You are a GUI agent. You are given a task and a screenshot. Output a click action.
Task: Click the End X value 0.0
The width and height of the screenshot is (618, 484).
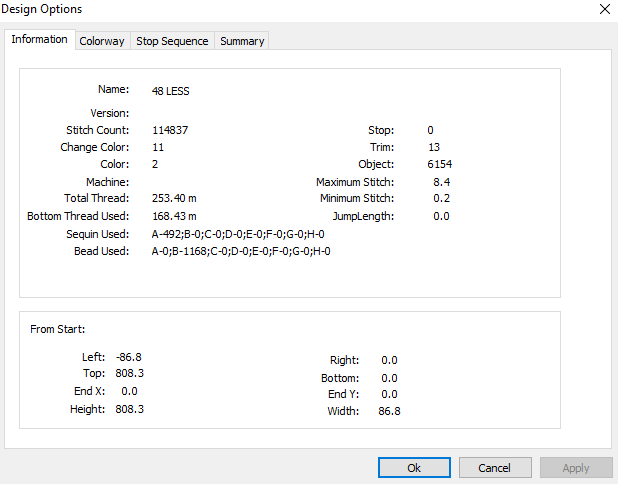[x=129, y=391]
